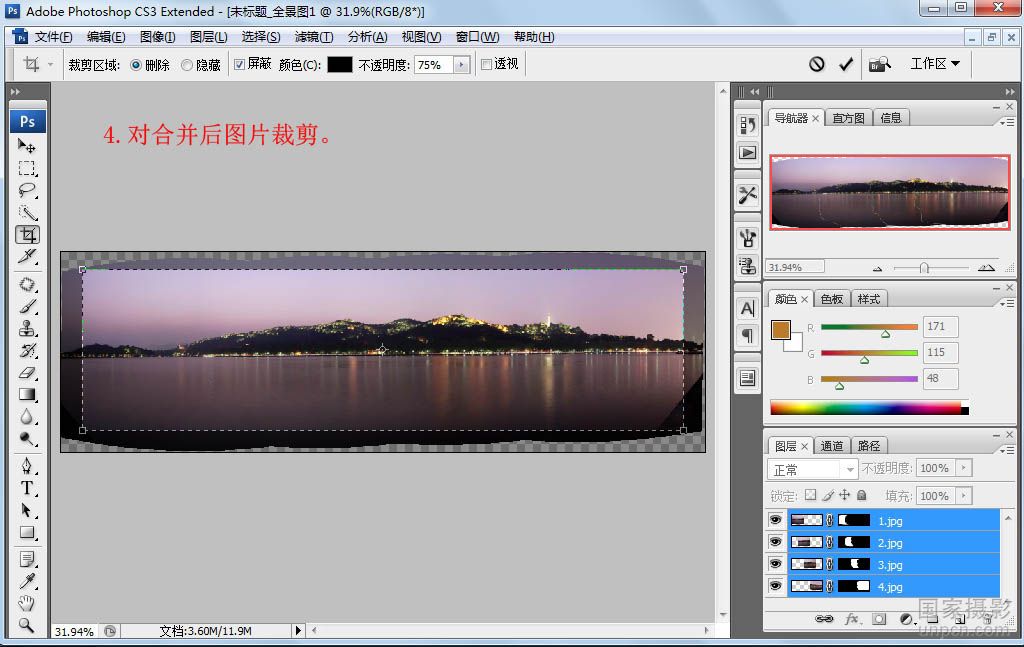
Task: Enable the 透视 perspective checkbox
Action: [487, 64]
